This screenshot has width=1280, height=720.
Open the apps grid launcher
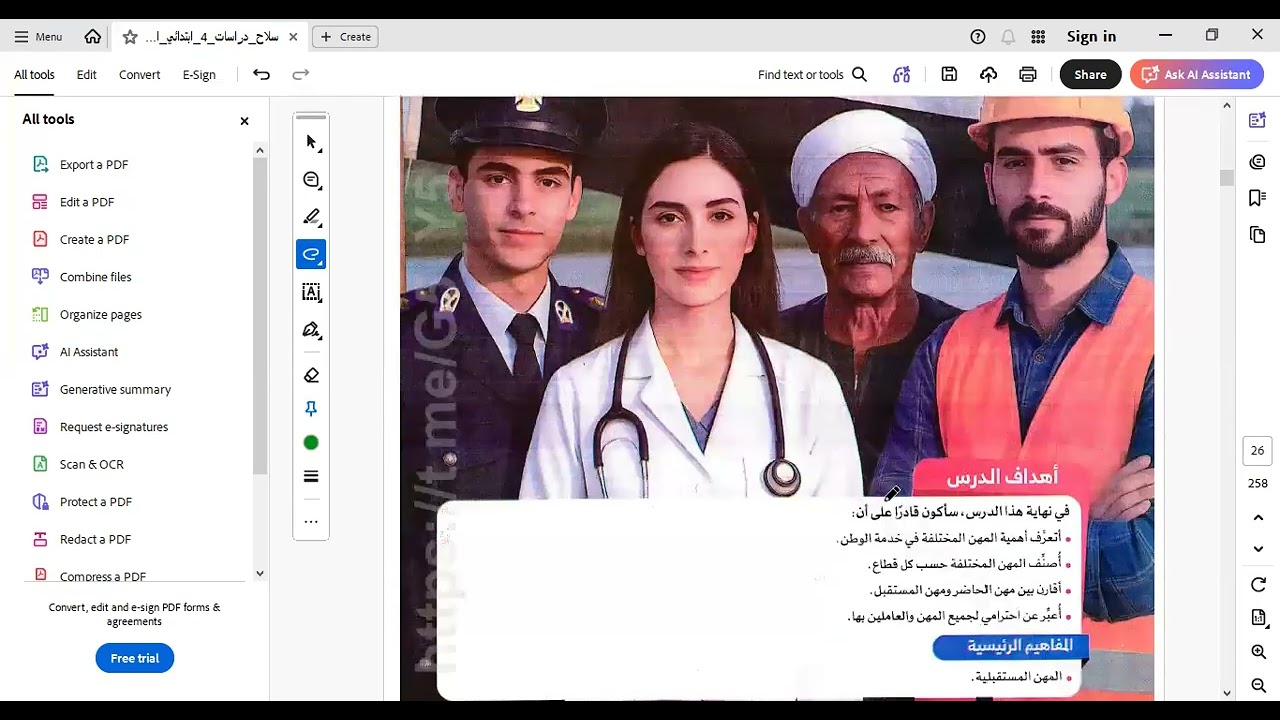1038,36
